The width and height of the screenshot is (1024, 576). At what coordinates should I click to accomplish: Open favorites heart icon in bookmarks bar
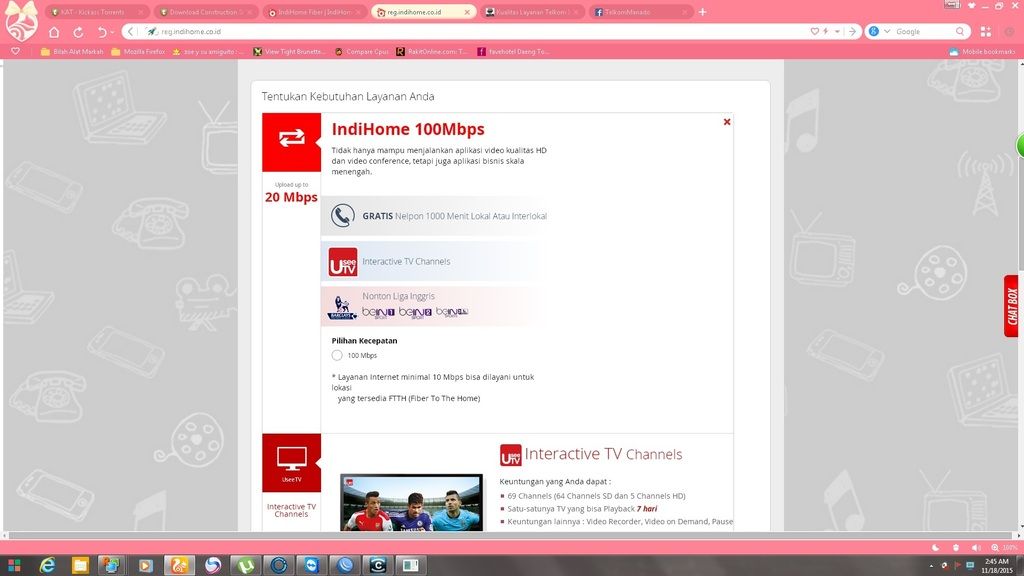click(x=15, y=51)
